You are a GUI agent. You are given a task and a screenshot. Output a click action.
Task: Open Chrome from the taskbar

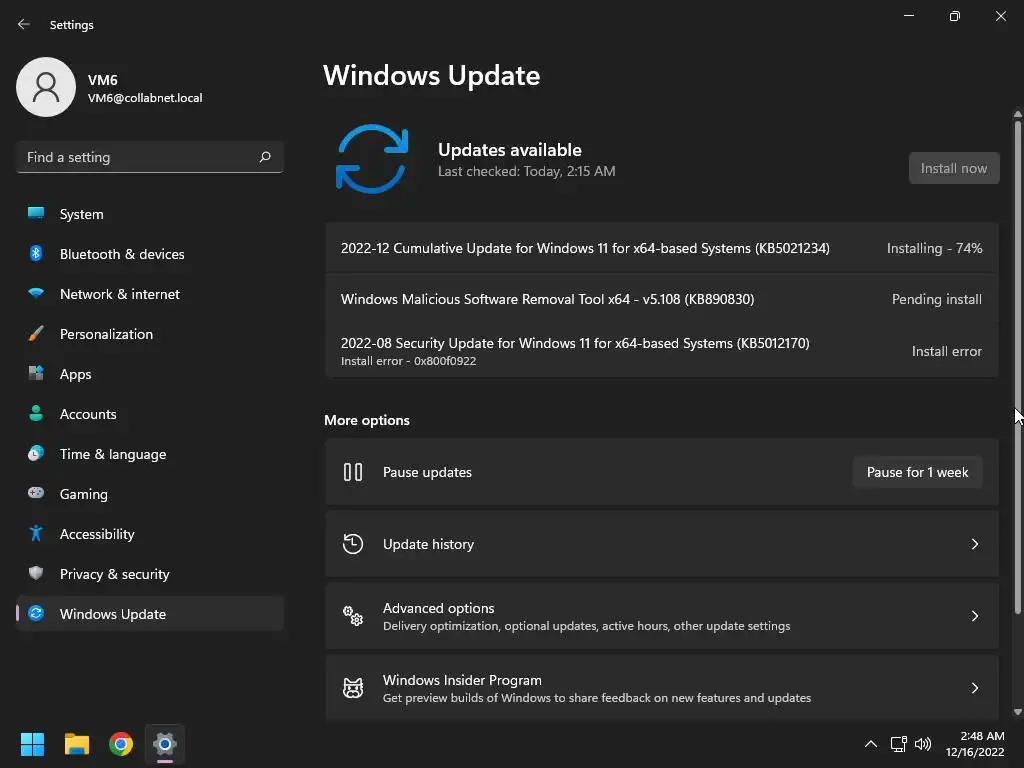pos(121,744)
